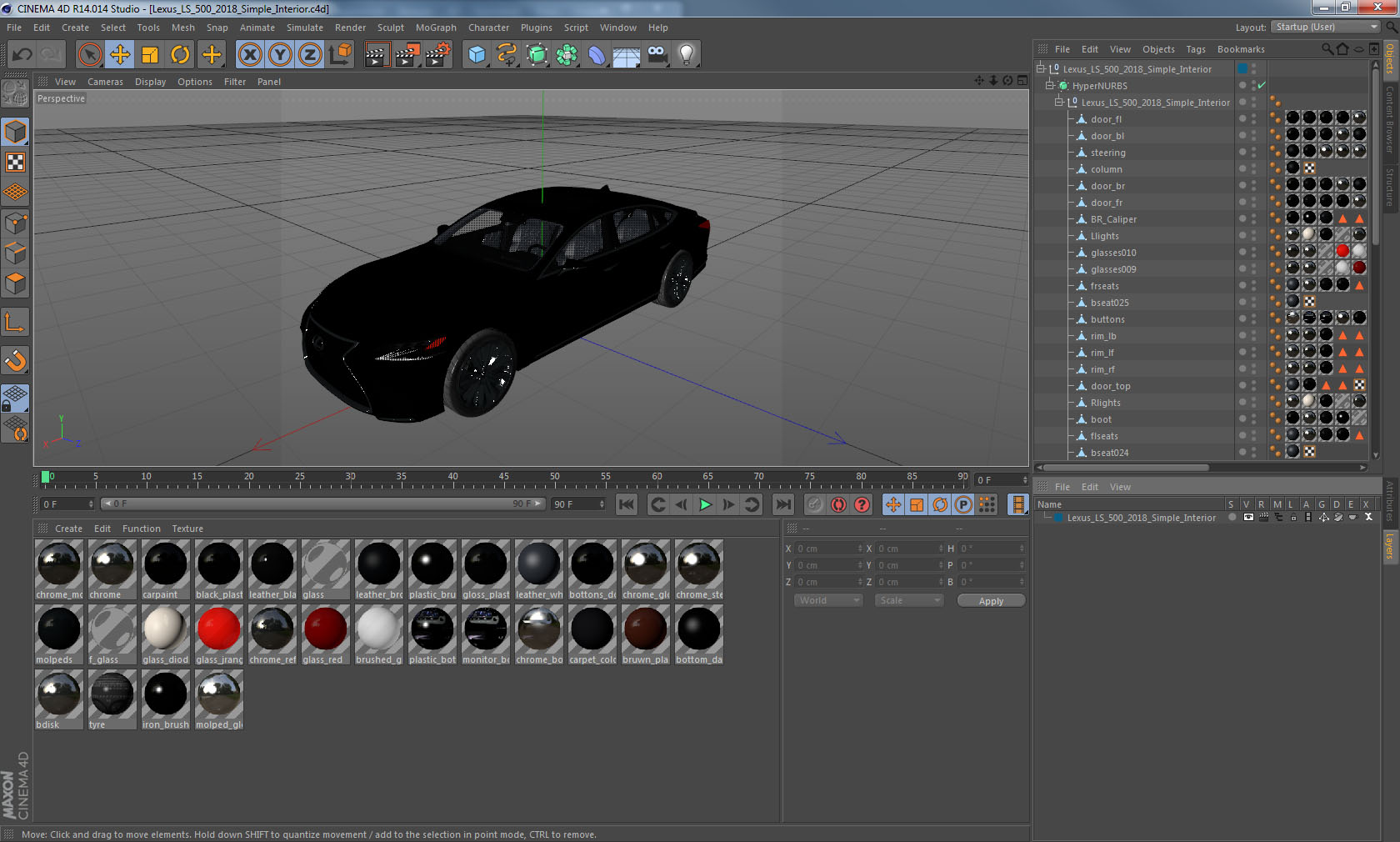Select the glass_red material swatch

[325, 634]
